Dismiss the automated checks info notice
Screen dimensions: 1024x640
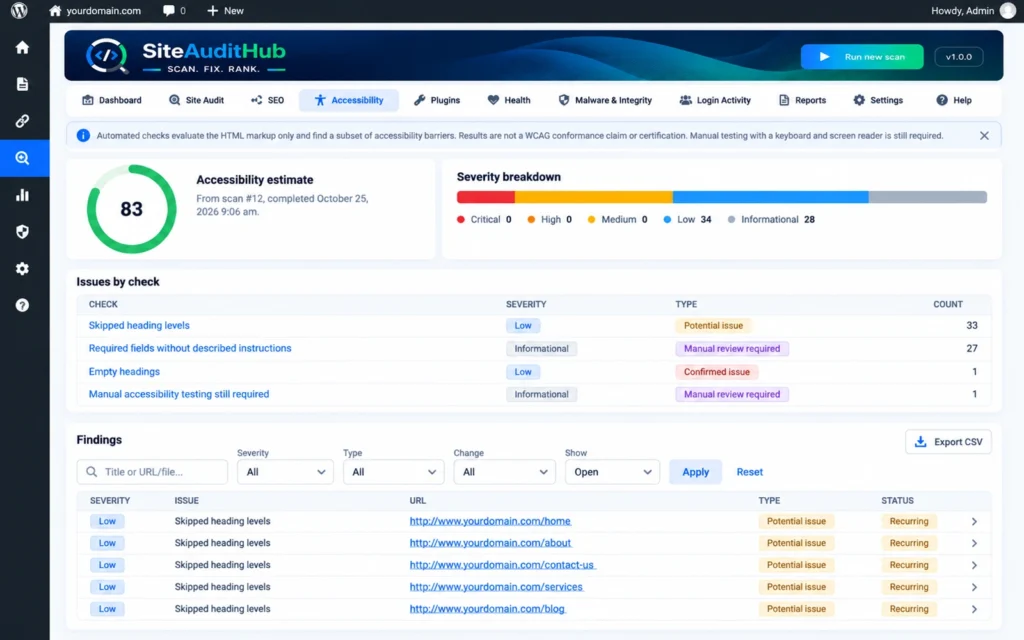984,136
